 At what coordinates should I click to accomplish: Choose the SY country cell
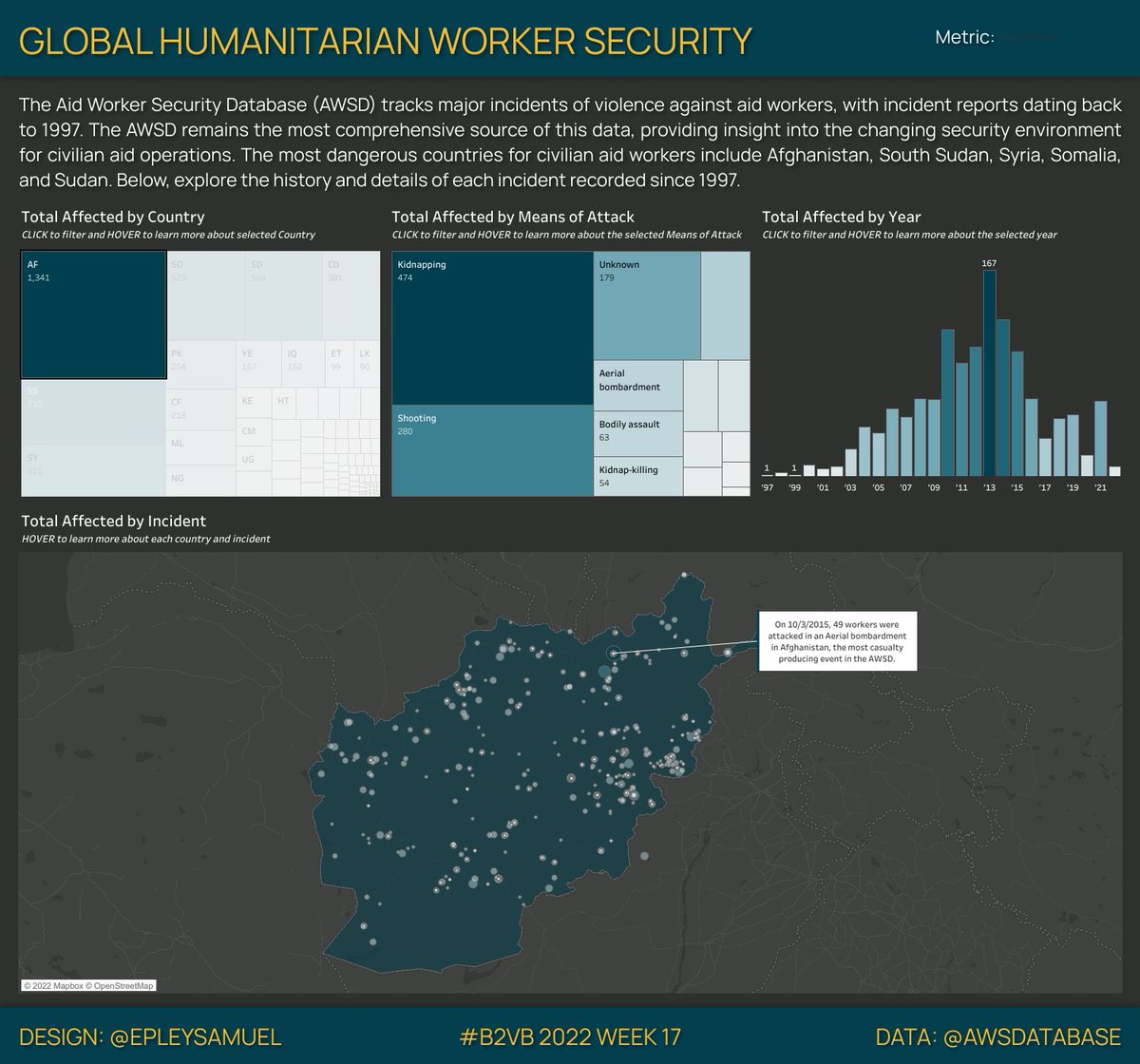pos(93,470)
